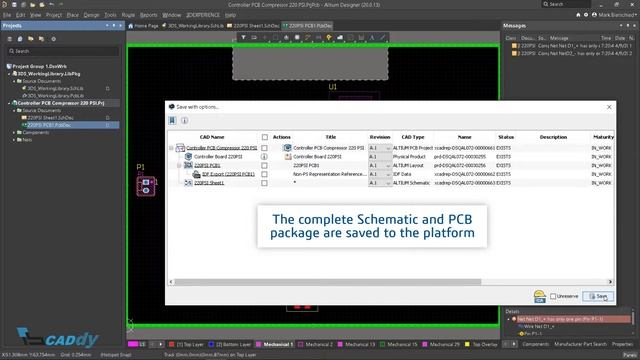Switch to the 3DS_WorkingLibrary.SchLib tab
The image size is (640, 360).
point(193,26)
